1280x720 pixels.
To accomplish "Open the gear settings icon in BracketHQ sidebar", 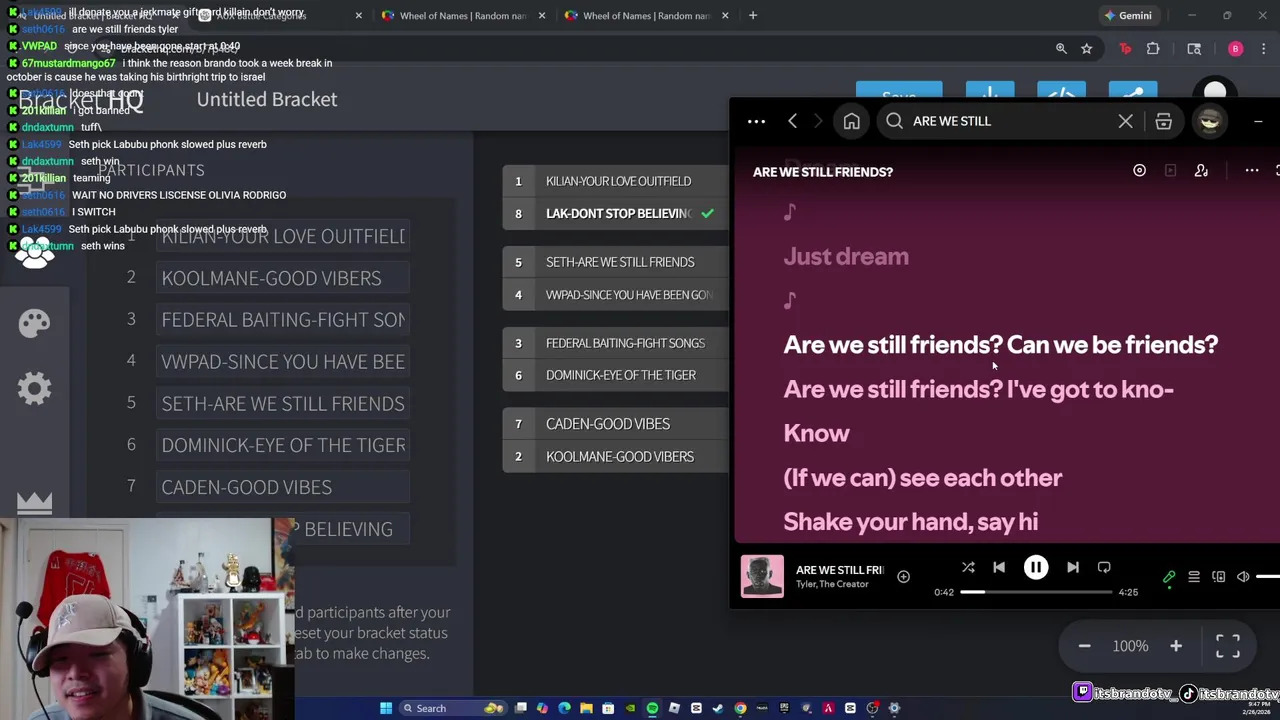I will tap(34, 388).
